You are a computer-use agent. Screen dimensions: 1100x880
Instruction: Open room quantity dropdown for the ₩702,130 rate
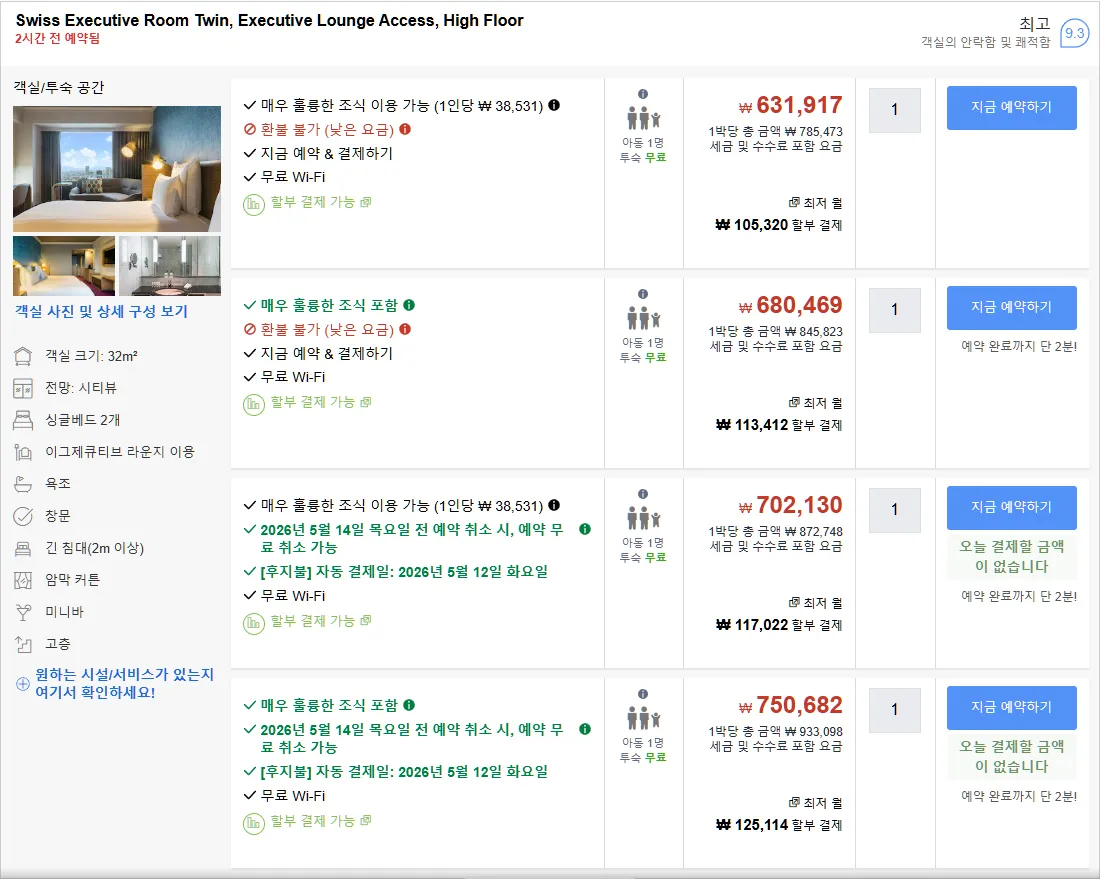tap(894, 510)
